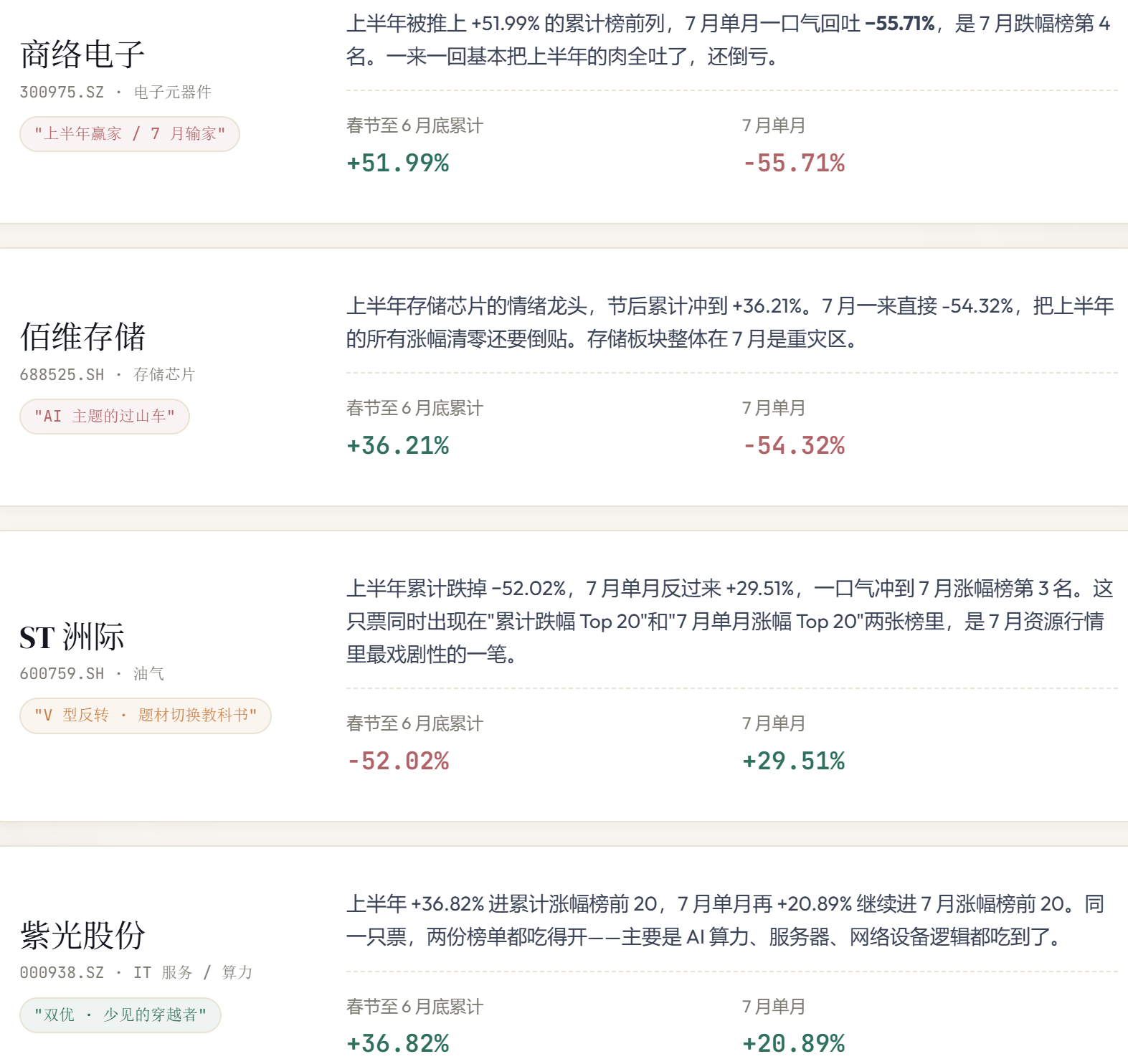Click the 油气 sector label
This screenshot has width=1128, height=1064.
click(148, 673)
